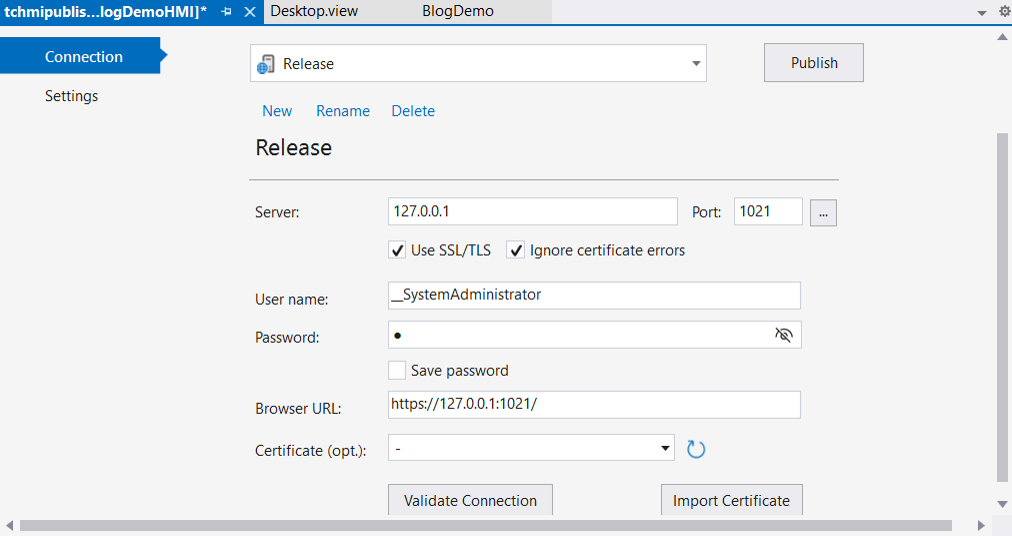Open the Settings section
1012x536 pixels.
(71, 96)
